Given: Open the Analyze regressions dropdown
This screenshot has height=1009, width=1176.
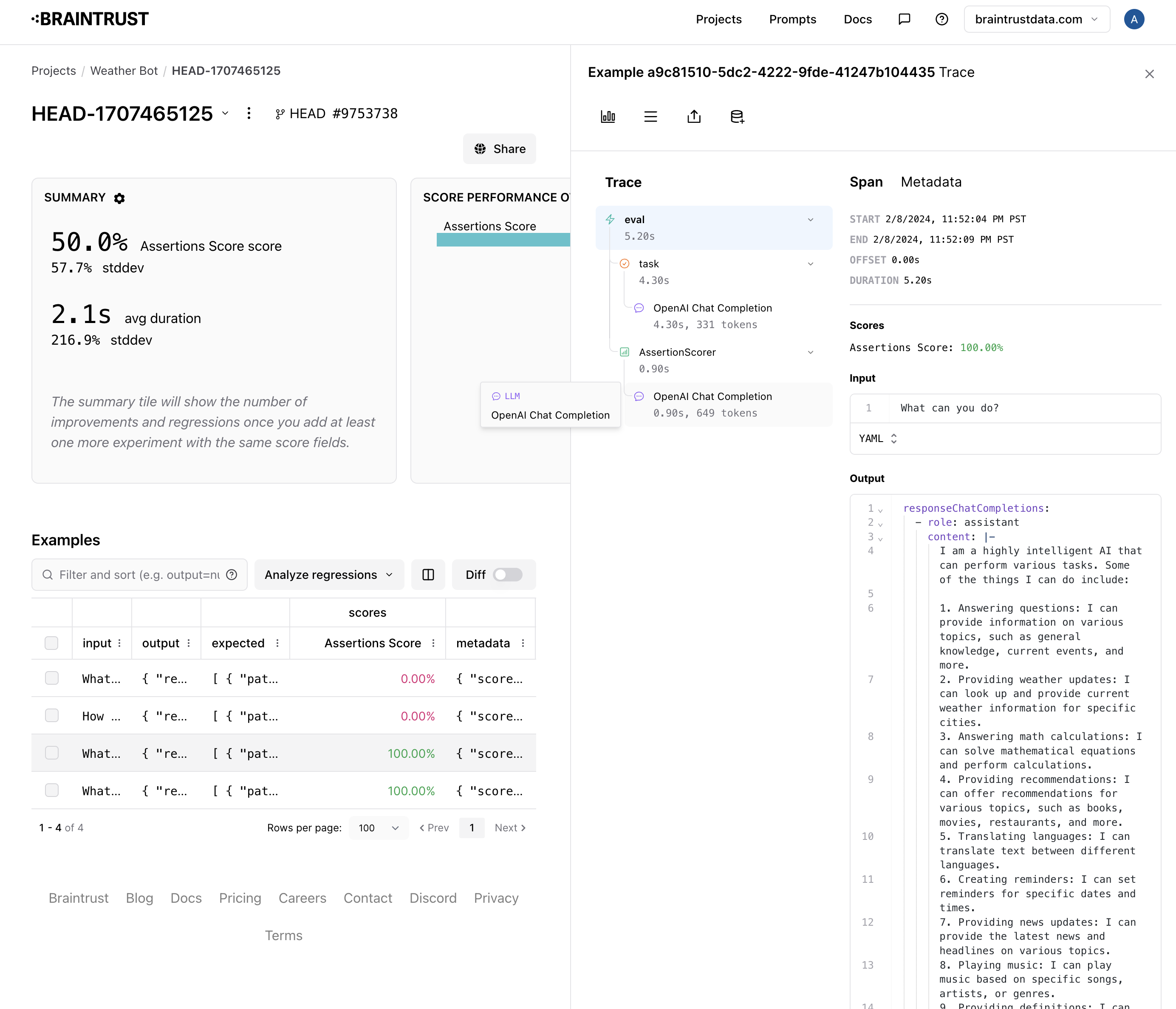Looking at the screenshot, I should [328, 575].
